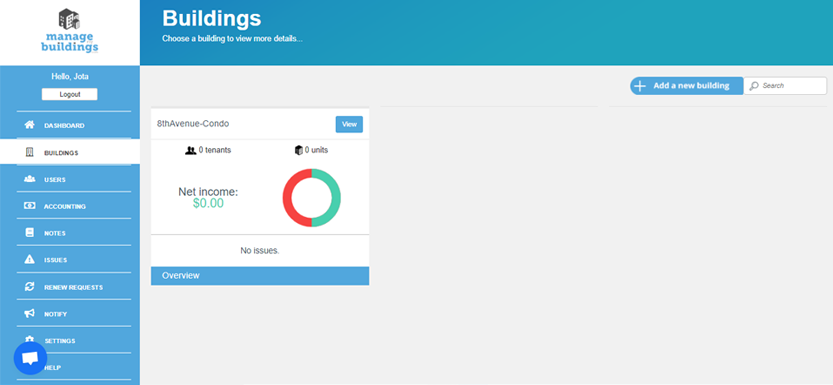833x385 pixels.
Task: Open the Accounting money icon
Action: coord(30,206)
